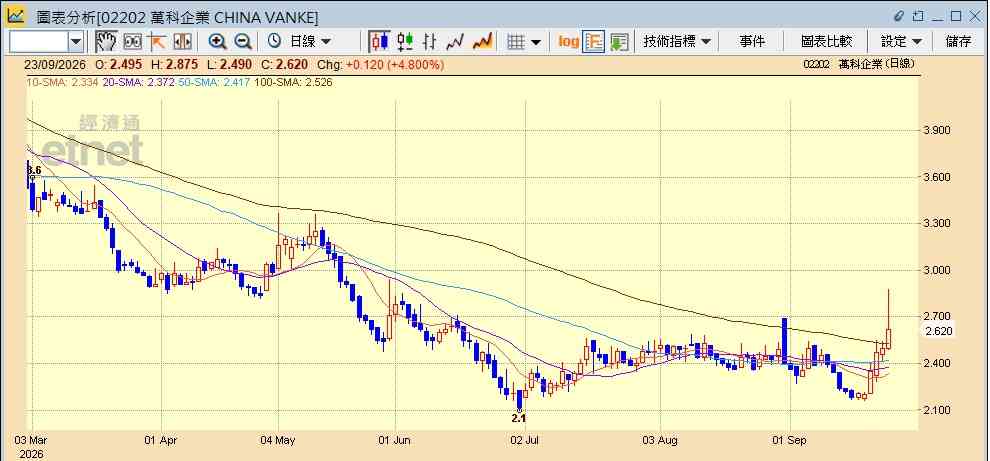Select the orange arrow pointer tool
The height and width of the screenshot is (461, 990).
(157, 42)
